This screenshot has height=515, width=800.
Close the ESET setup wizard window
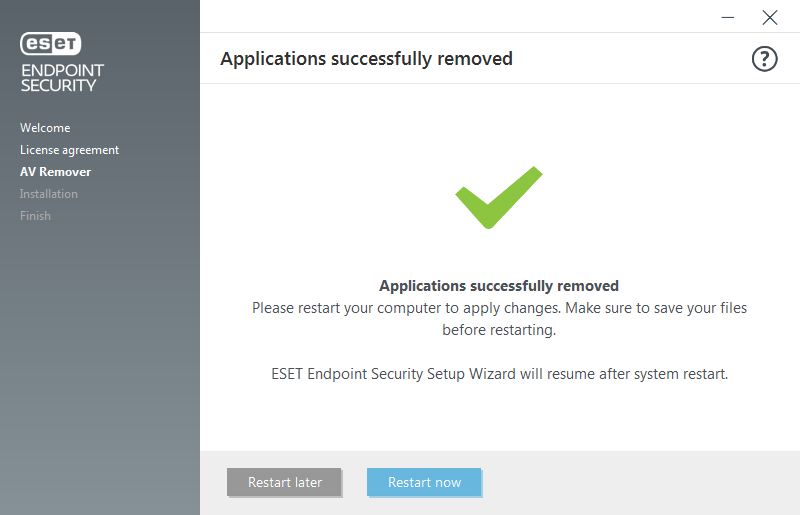tap(769, 17)
